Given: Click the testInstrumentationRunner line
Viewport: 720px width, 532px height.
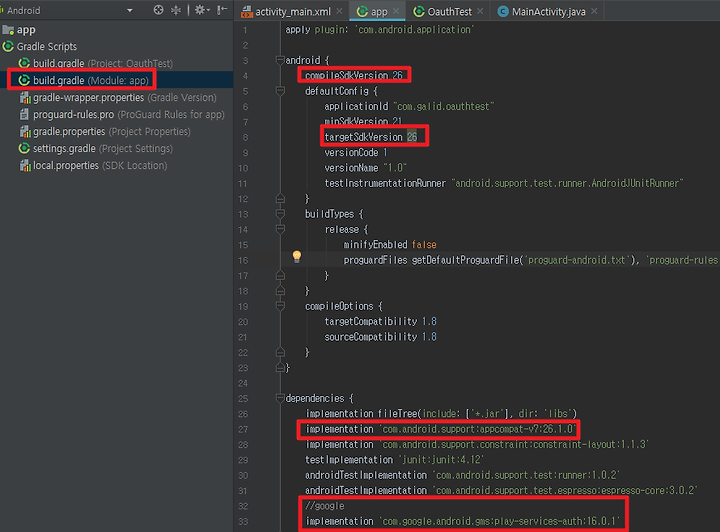Looking at the screenshot, I should click(504, 183).
